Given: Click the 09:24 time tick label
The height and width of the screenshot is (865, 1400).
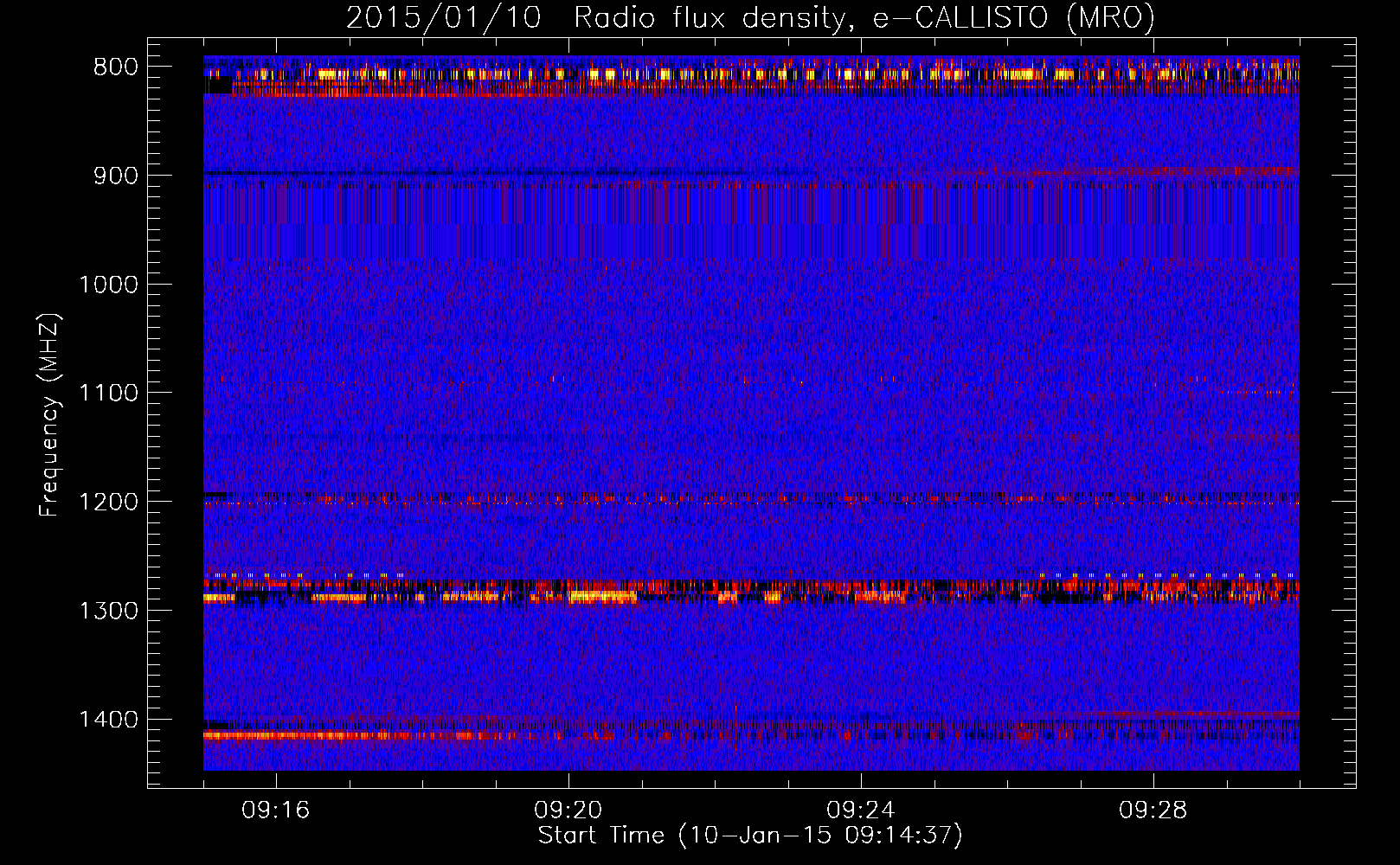Looking at the screenshot, I should point(861,811).
